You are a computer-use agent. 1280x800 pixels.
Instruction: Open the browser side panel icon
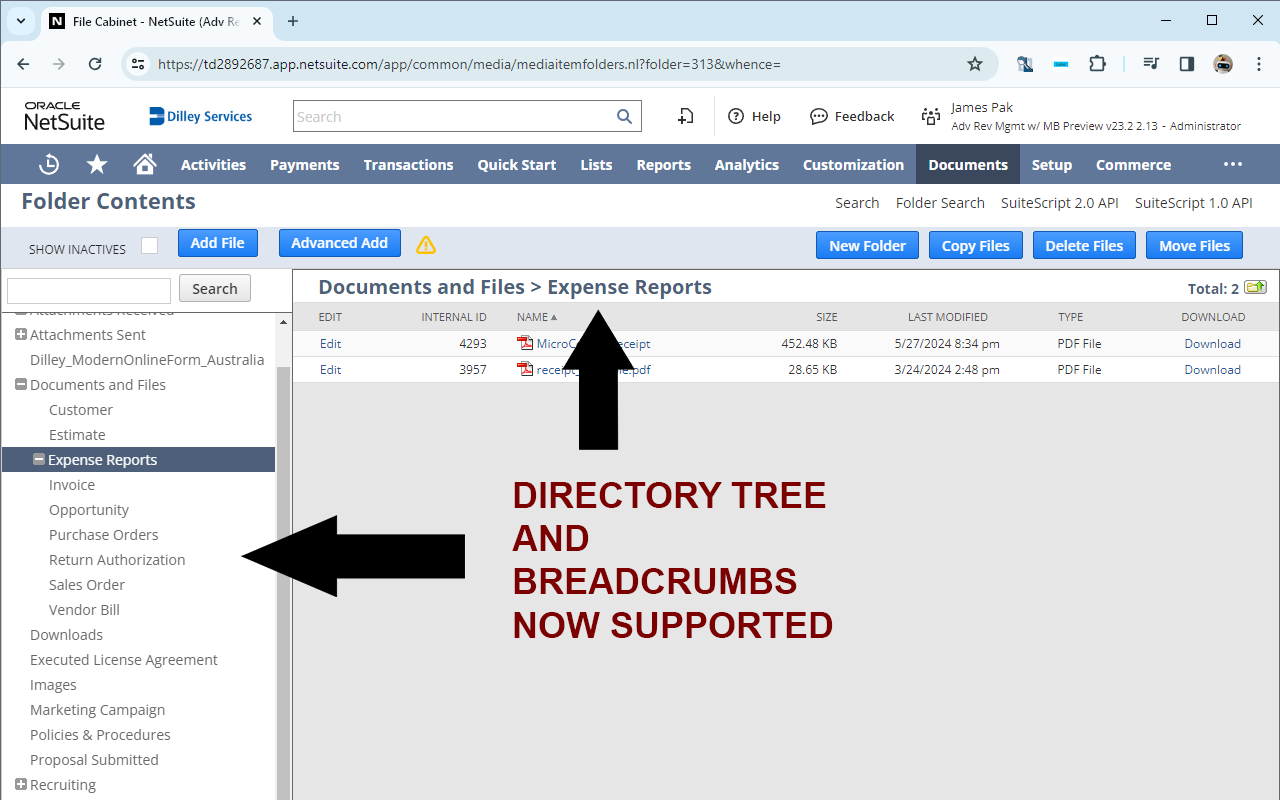click(1187, 64)
